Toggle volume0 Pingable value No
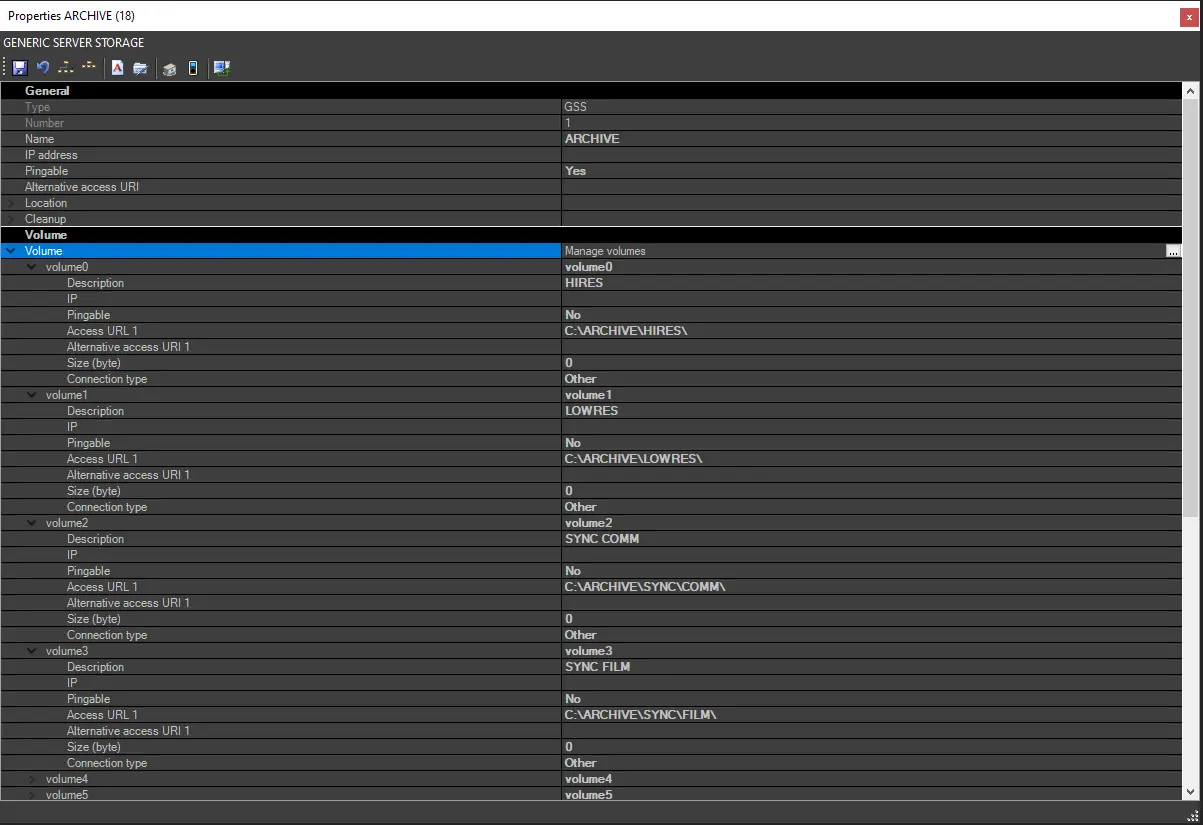1203x825 pixels. point(573,315)
